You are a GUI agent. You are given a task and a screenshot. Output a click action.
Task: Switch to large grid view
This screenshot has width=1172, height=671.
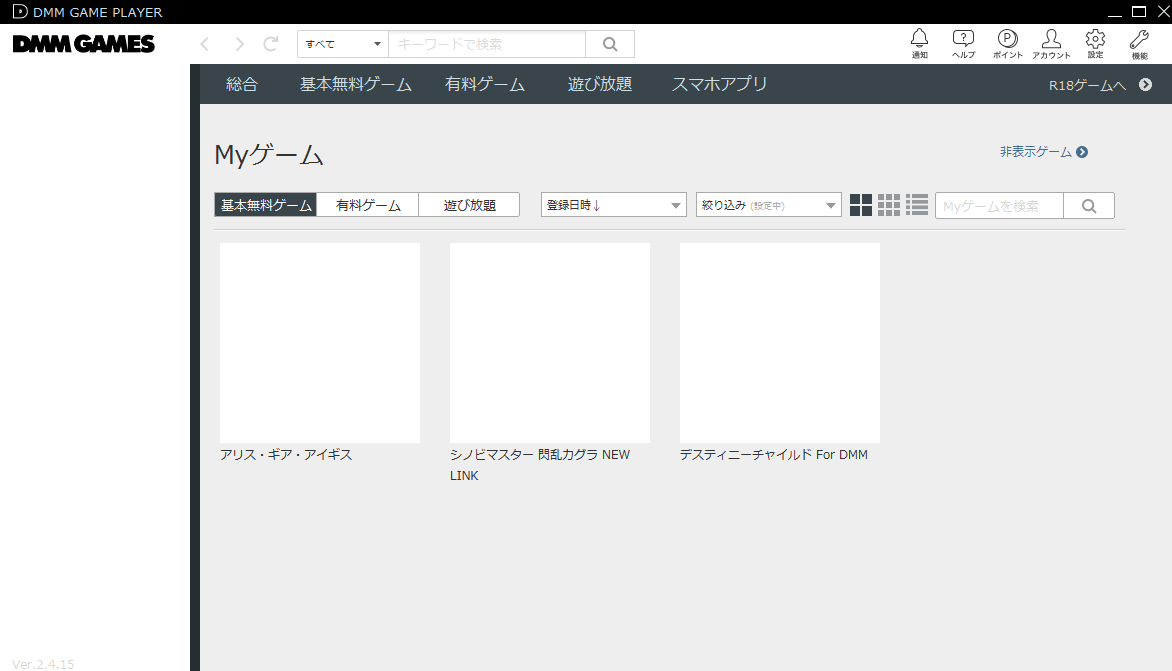pyautogui.click(x=861, y=205)
